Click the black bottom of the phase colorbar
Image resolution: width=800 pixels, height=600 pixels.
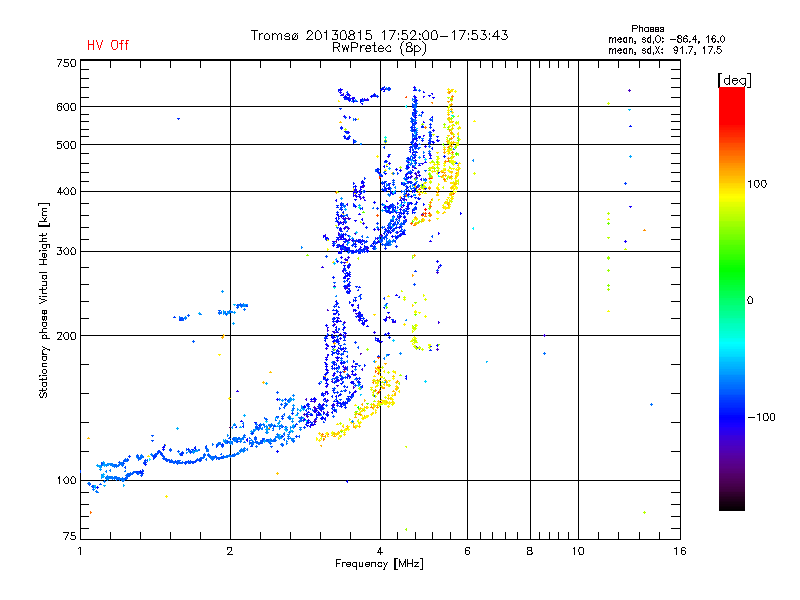point(732,503)
